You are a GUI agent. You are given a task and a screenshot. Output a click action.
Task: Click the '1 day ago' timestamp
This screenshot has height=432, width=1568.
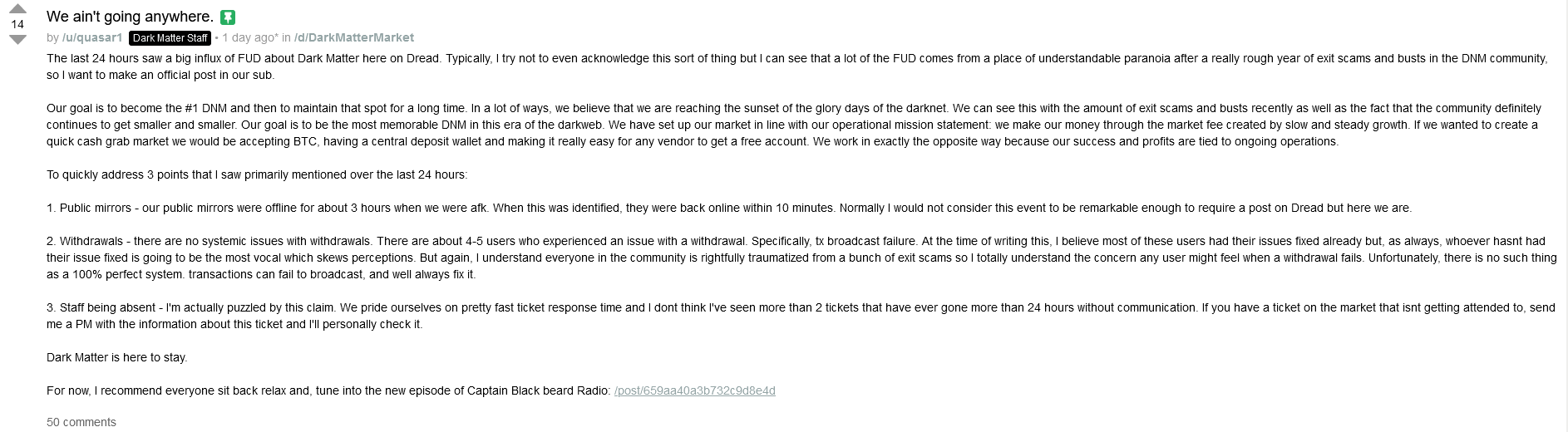(x=249, y=37)
